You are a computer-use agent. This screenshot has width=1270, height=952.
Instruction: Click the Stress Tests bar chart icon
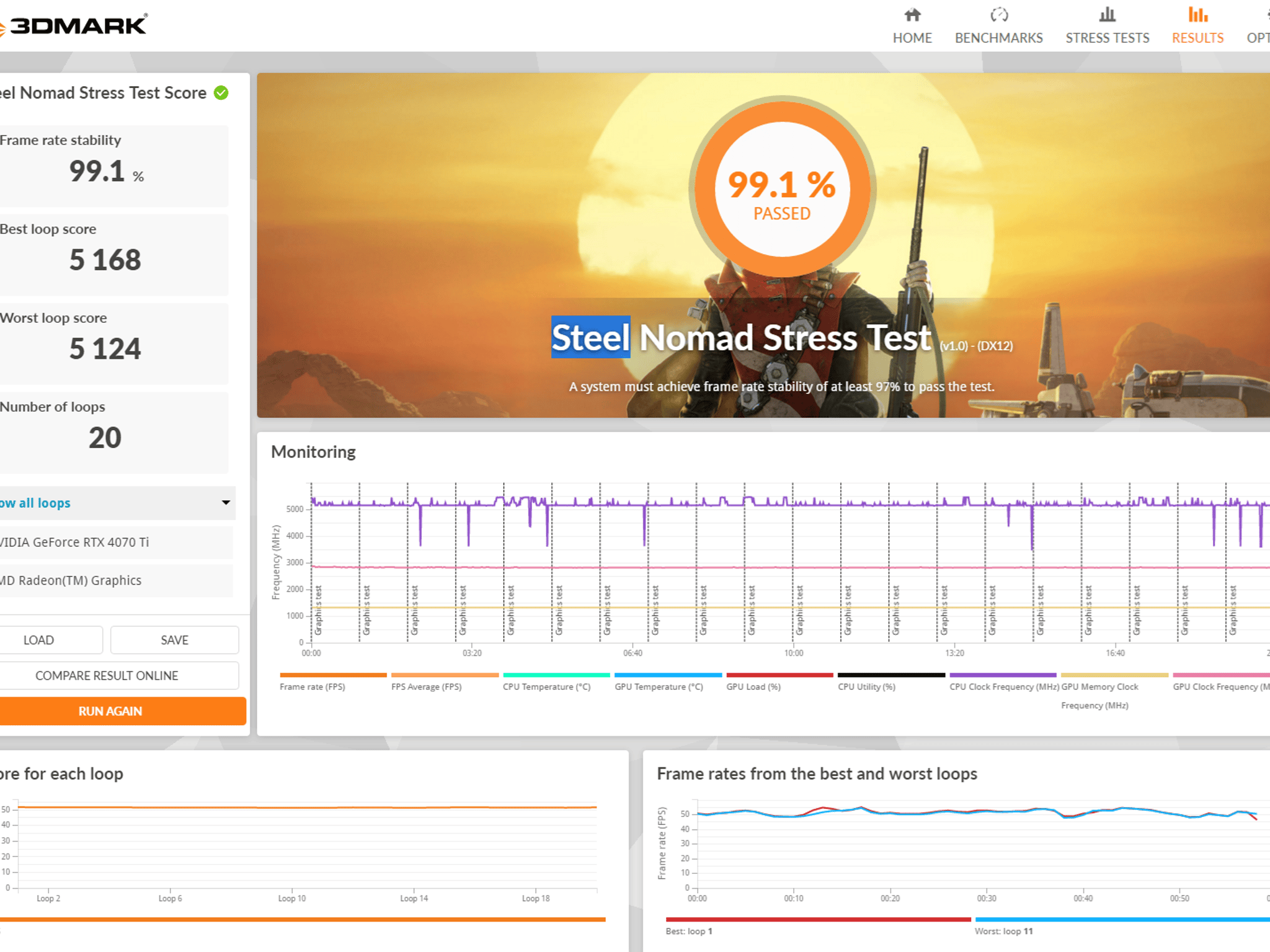pyautogui.click(x=1108, y=15)
